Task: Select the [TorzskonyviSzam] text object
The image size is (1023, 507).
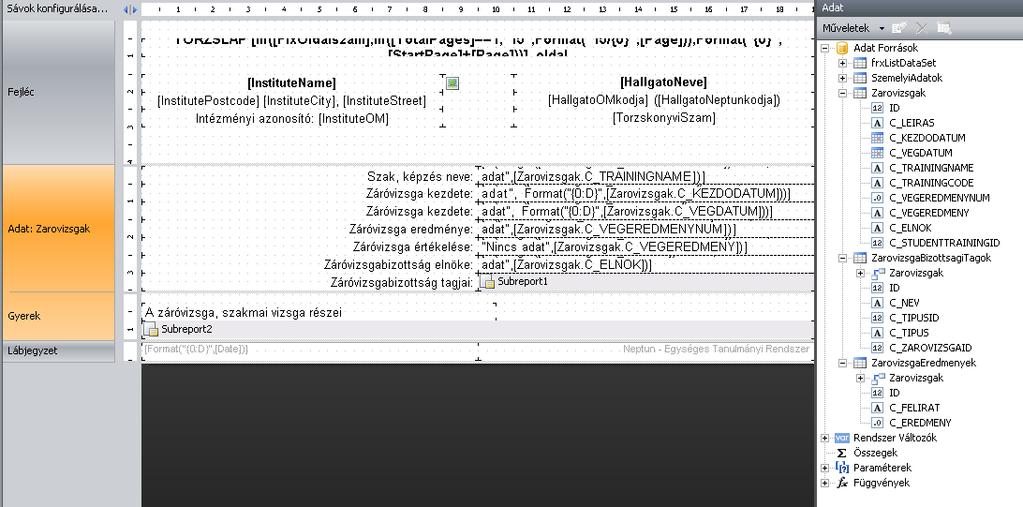Action: click(x=664, y=118)
